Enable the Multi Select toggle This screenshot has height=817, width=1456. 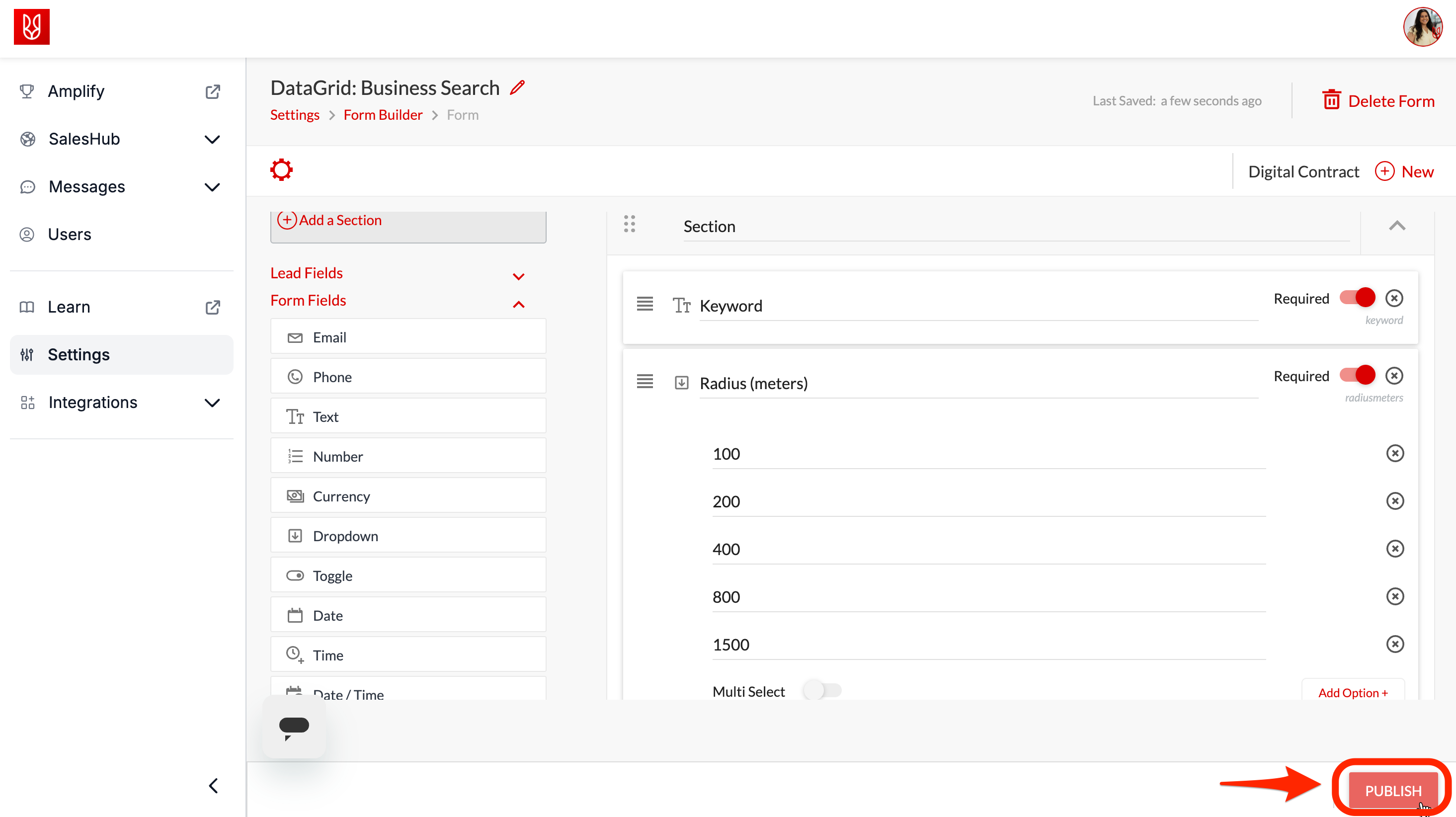coord(822,690)
